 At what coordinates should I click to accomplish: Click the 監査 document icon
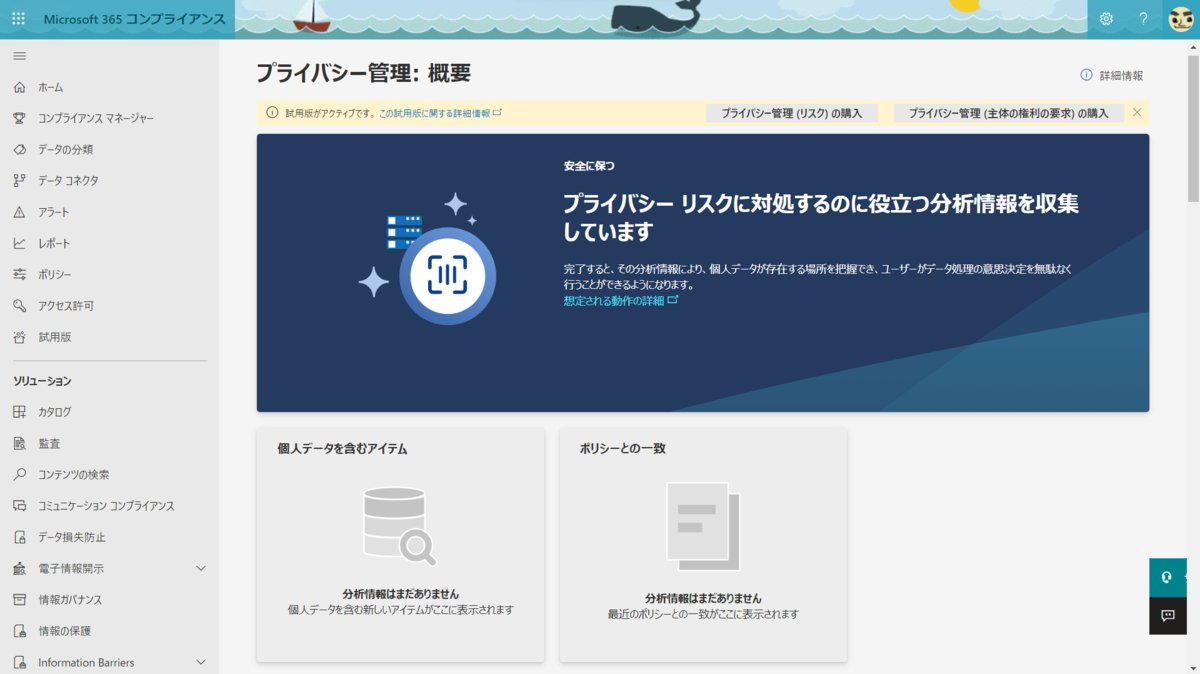[x=19, y=443]
